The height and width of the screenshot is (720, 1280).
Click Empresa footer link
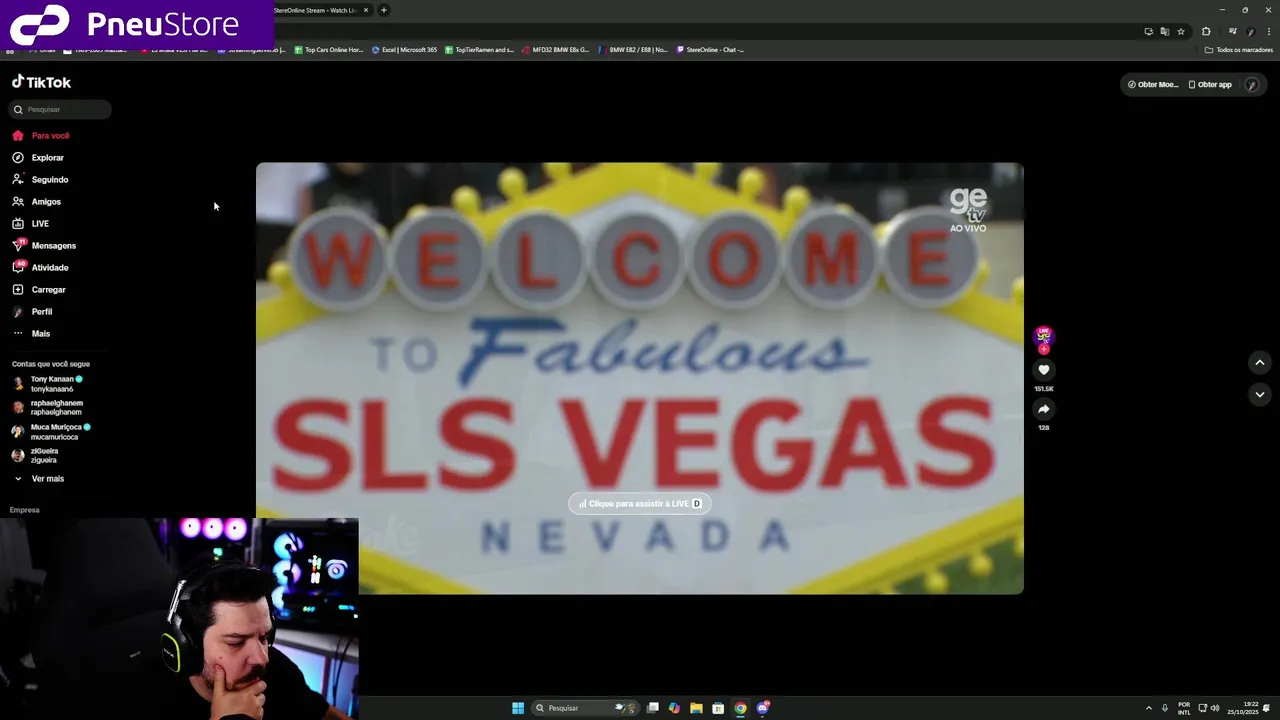click(x=25, y=510)
